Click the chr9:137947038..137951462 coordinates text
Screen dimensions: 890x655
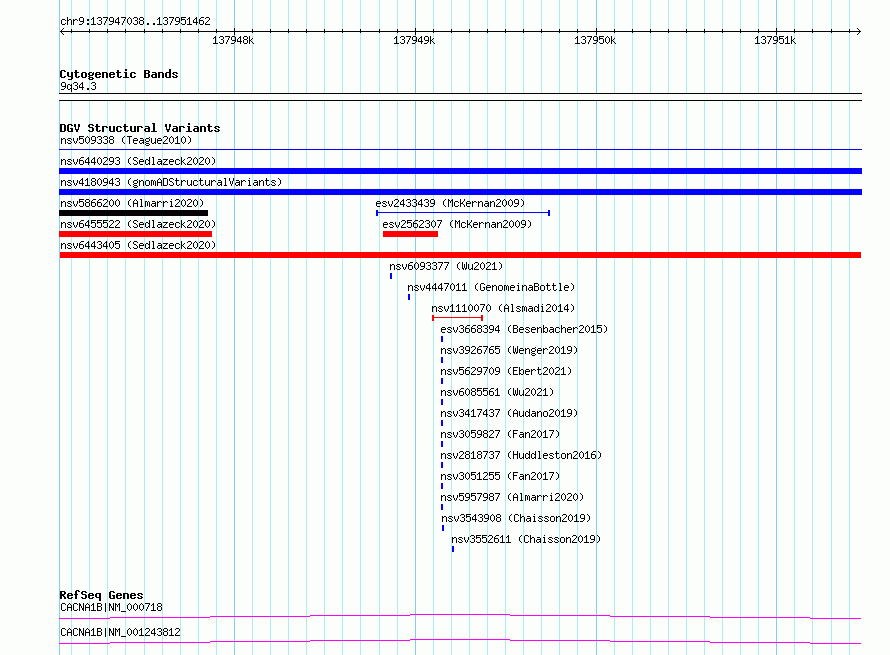point(135,21)
